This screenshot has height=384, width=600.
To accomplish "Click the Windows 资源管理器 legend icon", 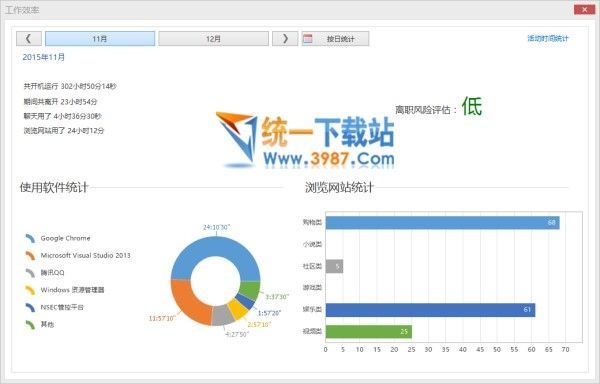I will 30,290.
